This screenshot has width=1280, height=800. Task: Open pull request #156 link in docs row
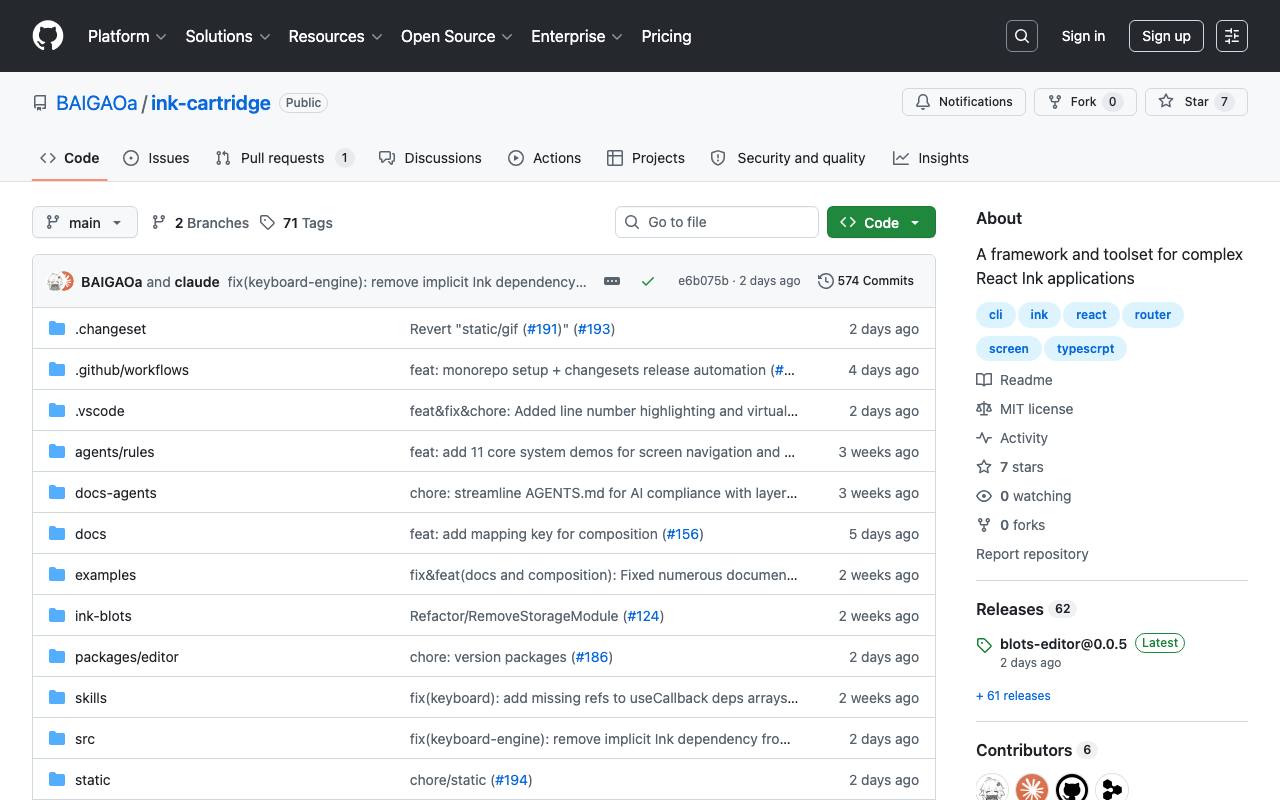683,534
